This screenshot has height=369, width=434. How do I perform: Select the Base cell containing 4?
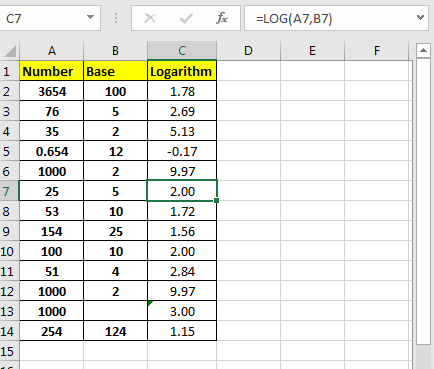point(115,271)
